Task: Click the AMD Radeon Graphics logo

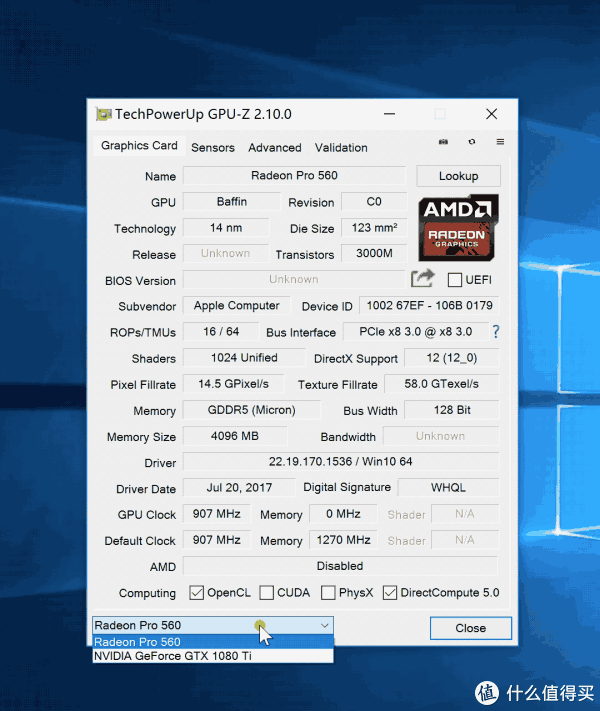Action: 458,227
